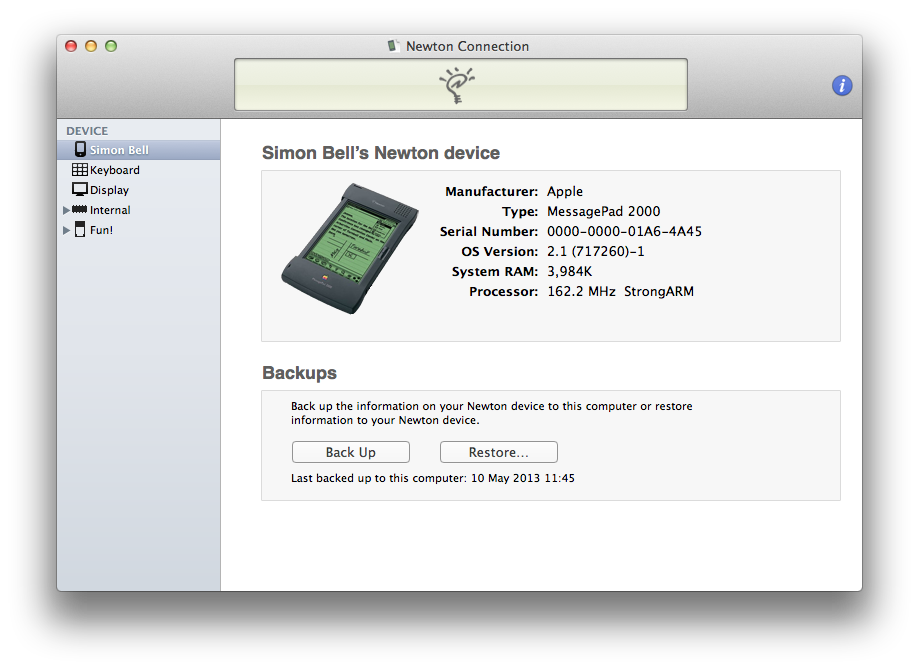Close the Newton Connection window
919x670 pixels.
[71, 46]
